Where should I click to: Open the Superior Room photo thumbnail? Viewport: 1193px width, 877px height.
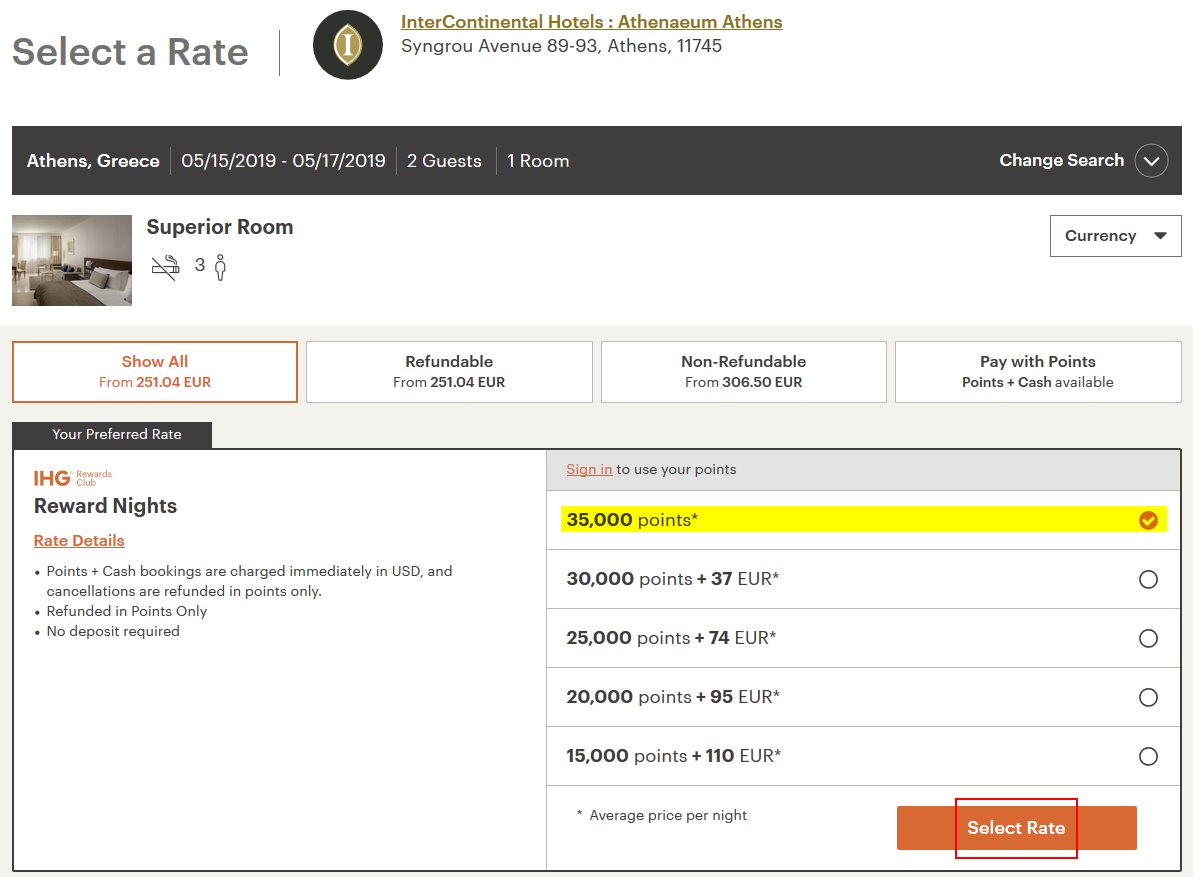tap(72, 260)
